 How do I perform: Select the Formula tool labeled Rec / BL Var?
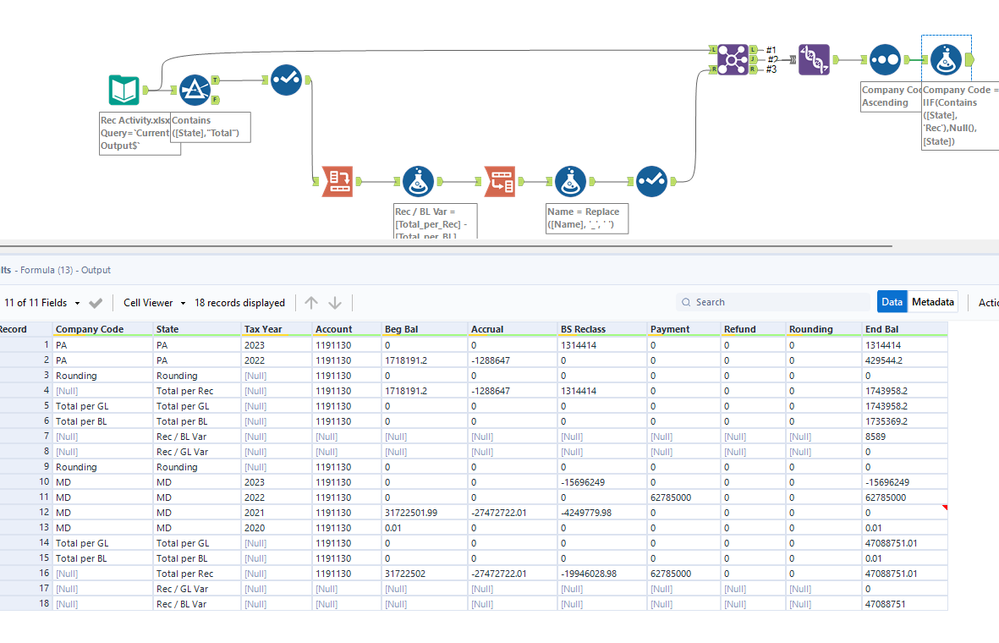(418, 182)
